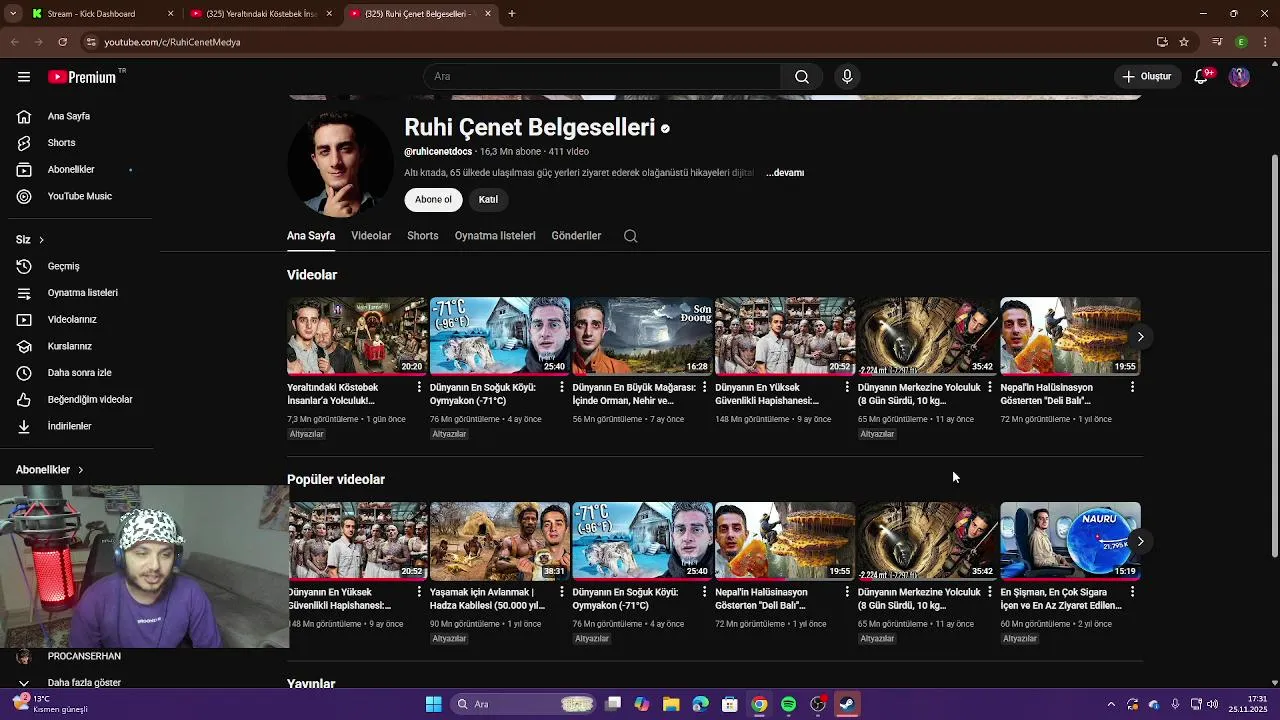The height and width of the screenshot is (720, 1280).
Task: Click the page vertical scrollbar
Action: (x=1274, y=356)
